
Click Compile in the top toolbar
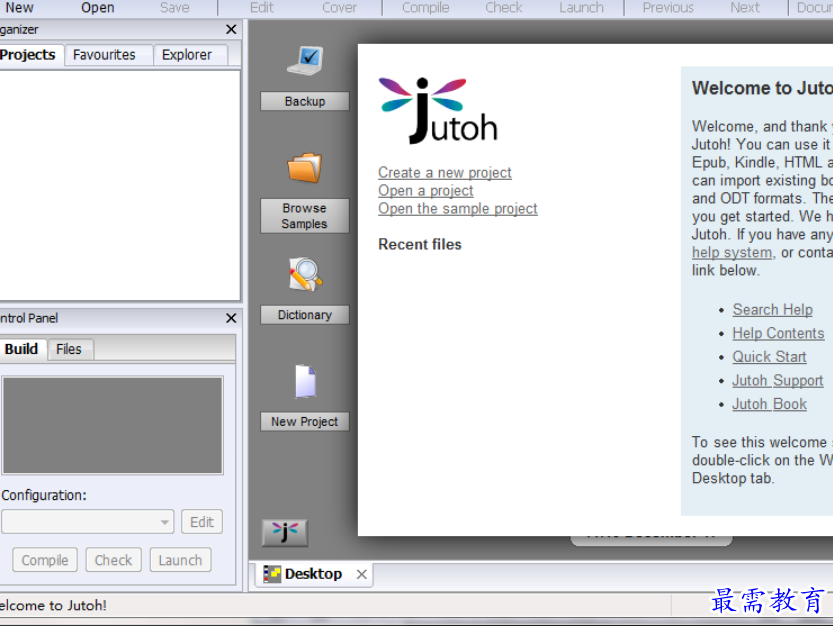426,8
